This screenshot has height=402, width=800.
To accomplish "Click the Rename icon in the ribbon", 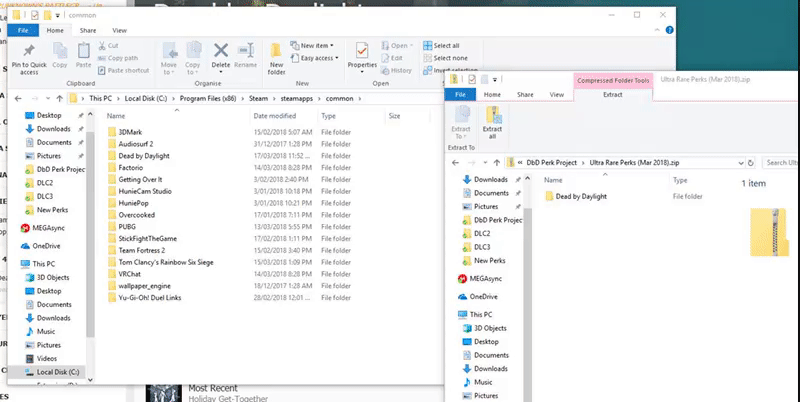I will click(245, 51).
